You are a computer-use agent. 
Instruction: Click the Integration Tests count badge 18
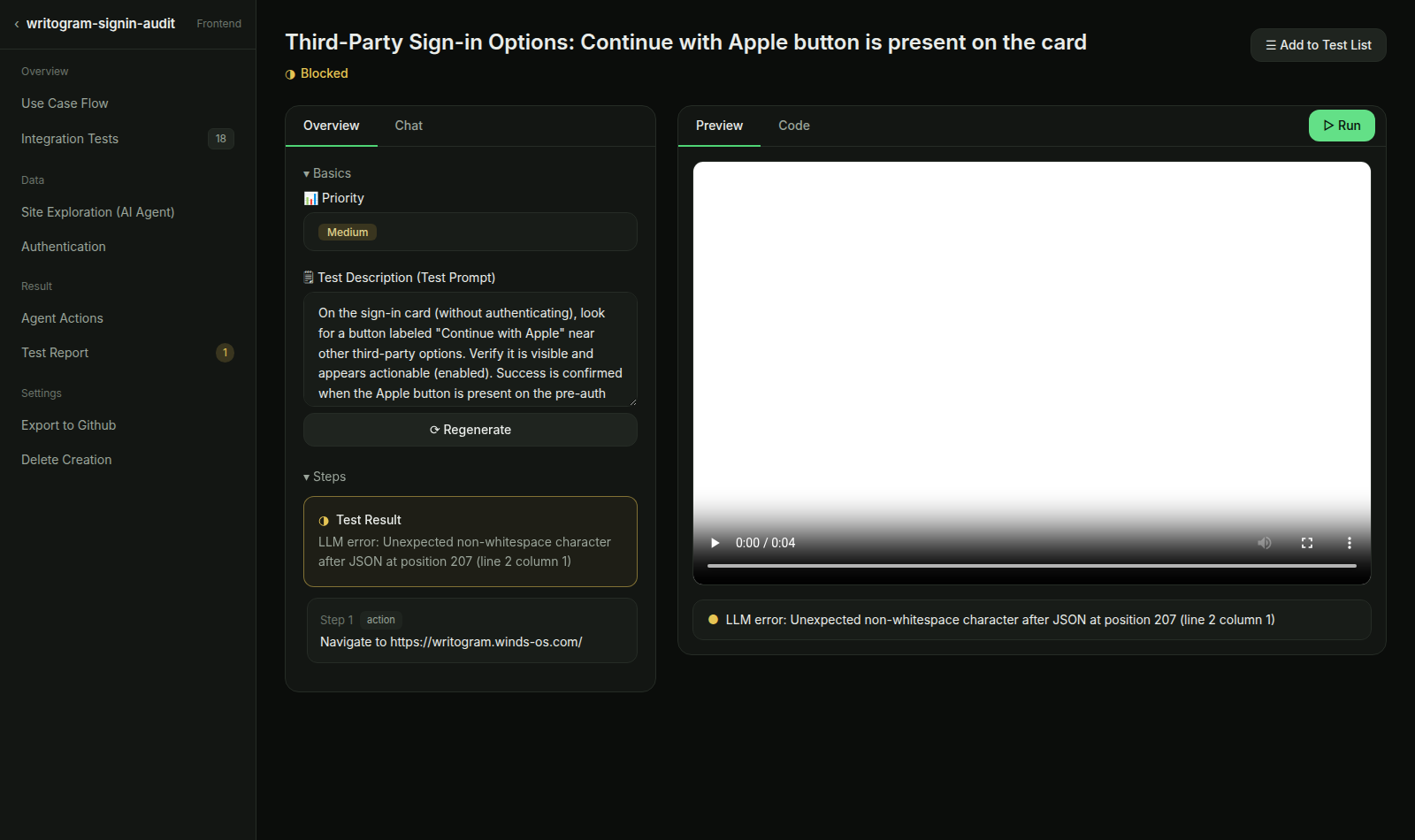point(221,139)
